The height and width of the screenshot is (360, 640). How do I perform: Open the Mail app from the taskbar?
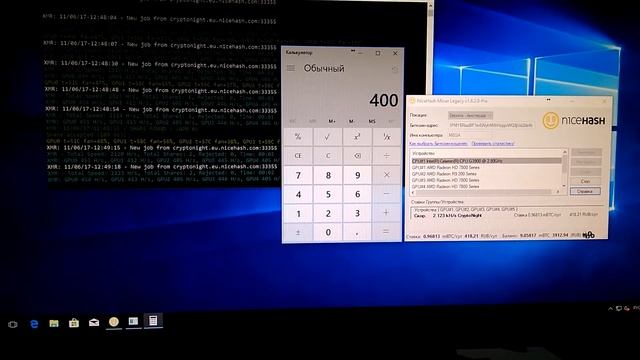coord(94,322)
